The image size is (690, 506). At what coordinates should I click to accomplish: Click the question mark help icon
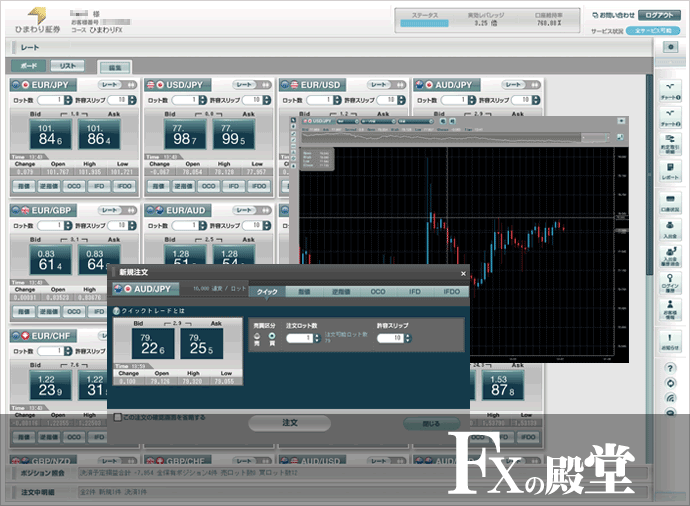point(670,368)
